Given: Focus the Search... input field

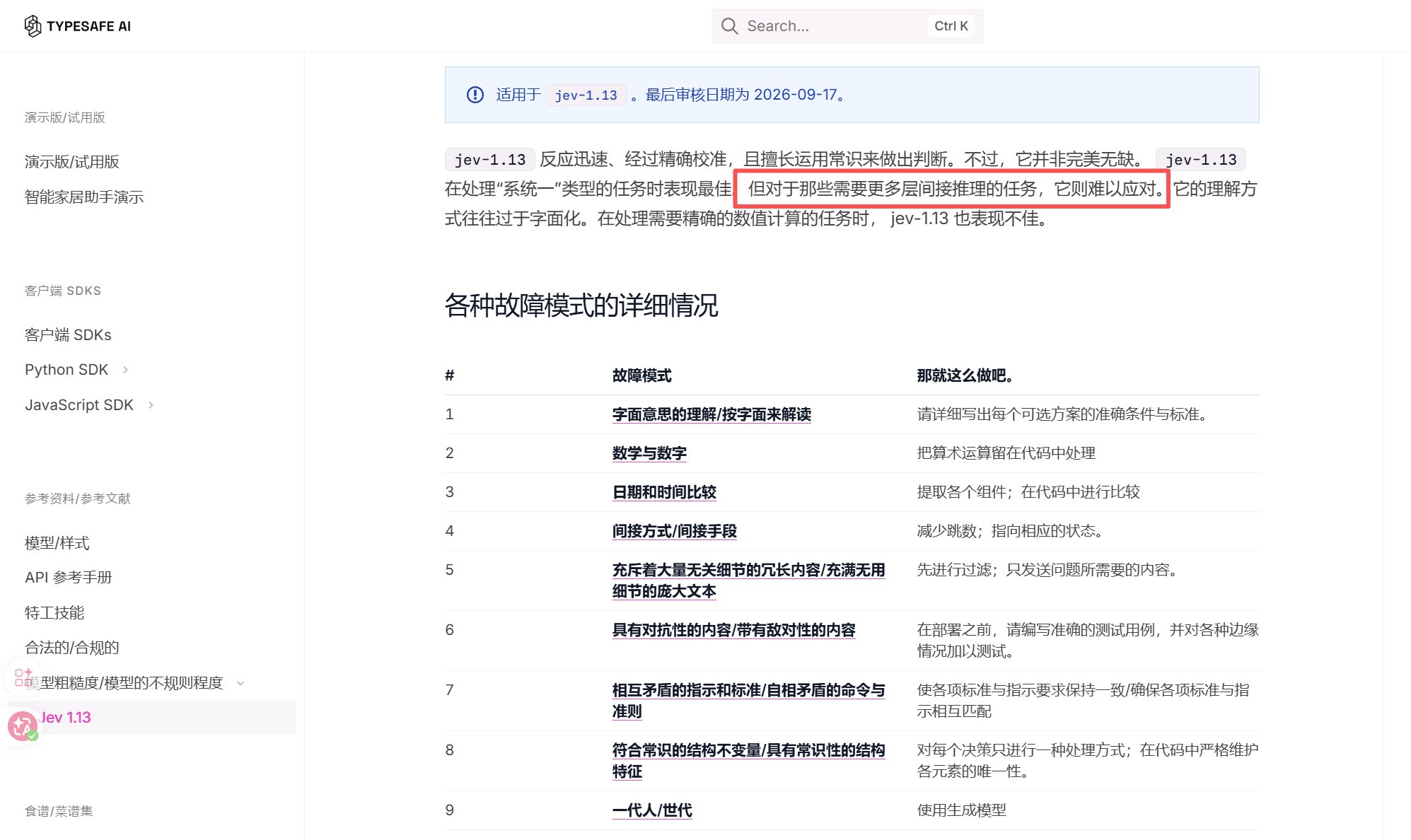Looking at the screenshot, I should tap(847, 26).
